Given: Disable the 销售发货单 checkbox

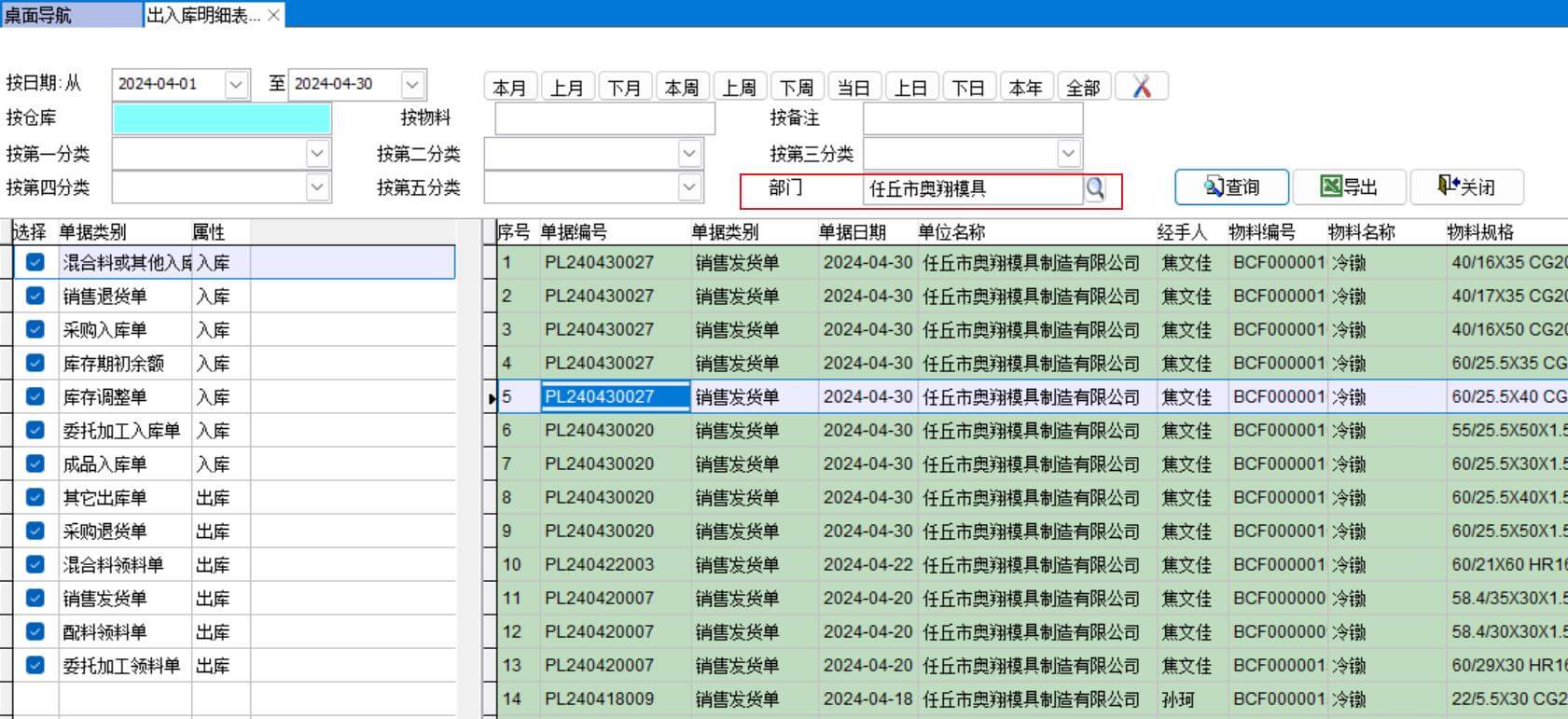Looking at the screenshot, I should point(35,599).
